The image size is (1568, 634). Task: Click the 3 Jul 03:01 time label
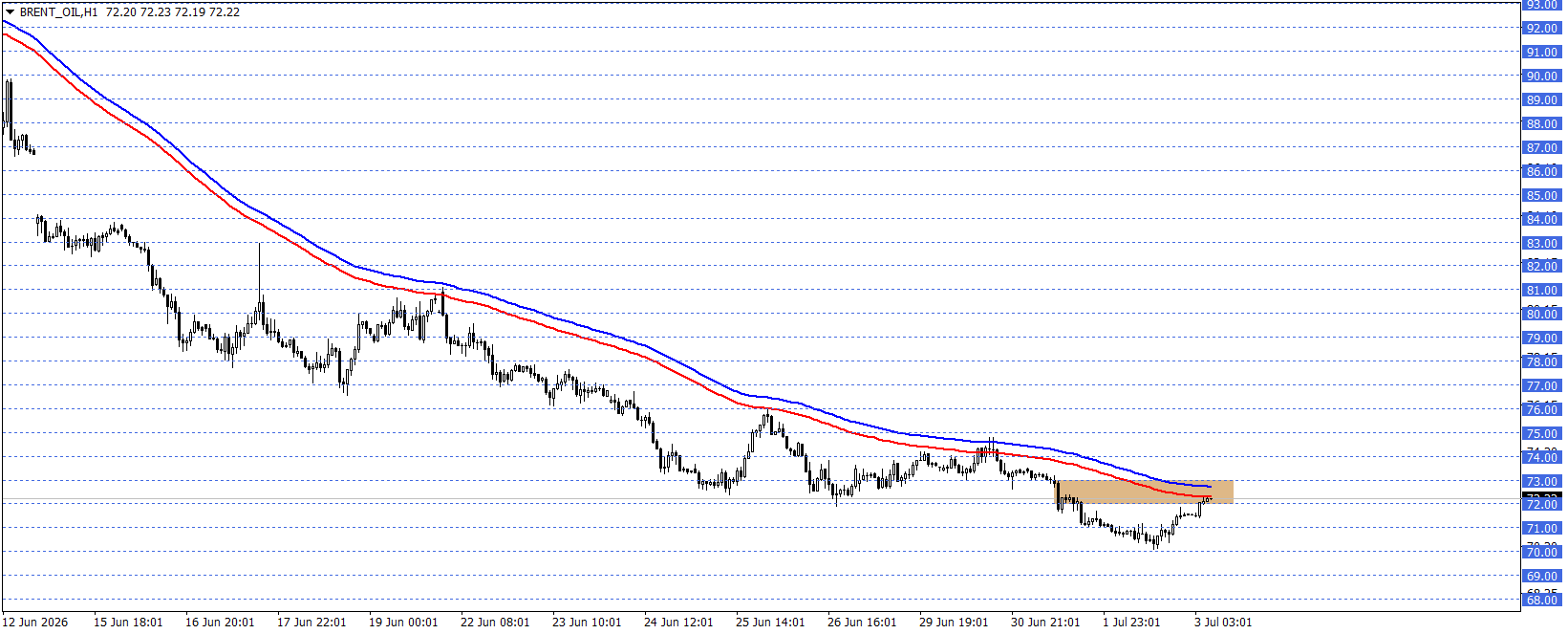[1223, 623]
